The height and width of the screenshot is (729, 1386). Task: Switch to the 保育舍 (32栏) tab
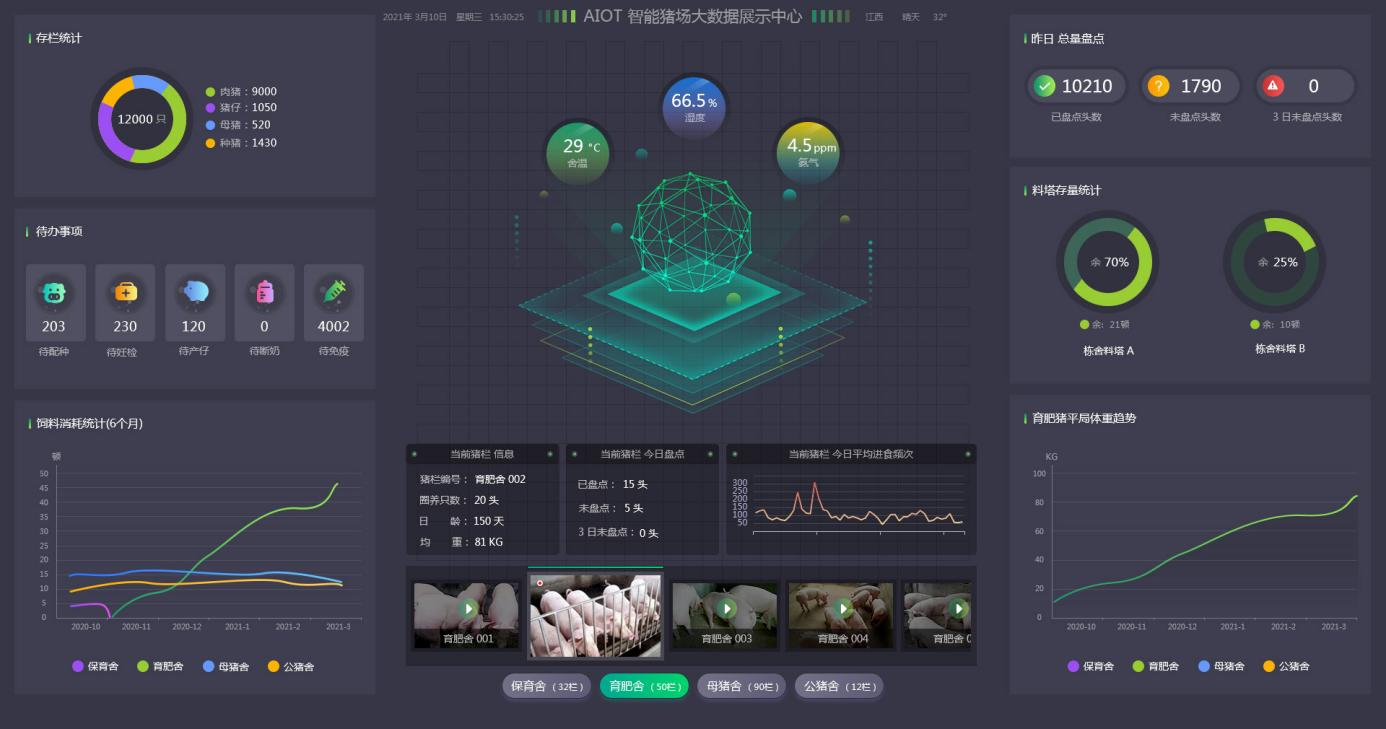click(x=547, y=686)
